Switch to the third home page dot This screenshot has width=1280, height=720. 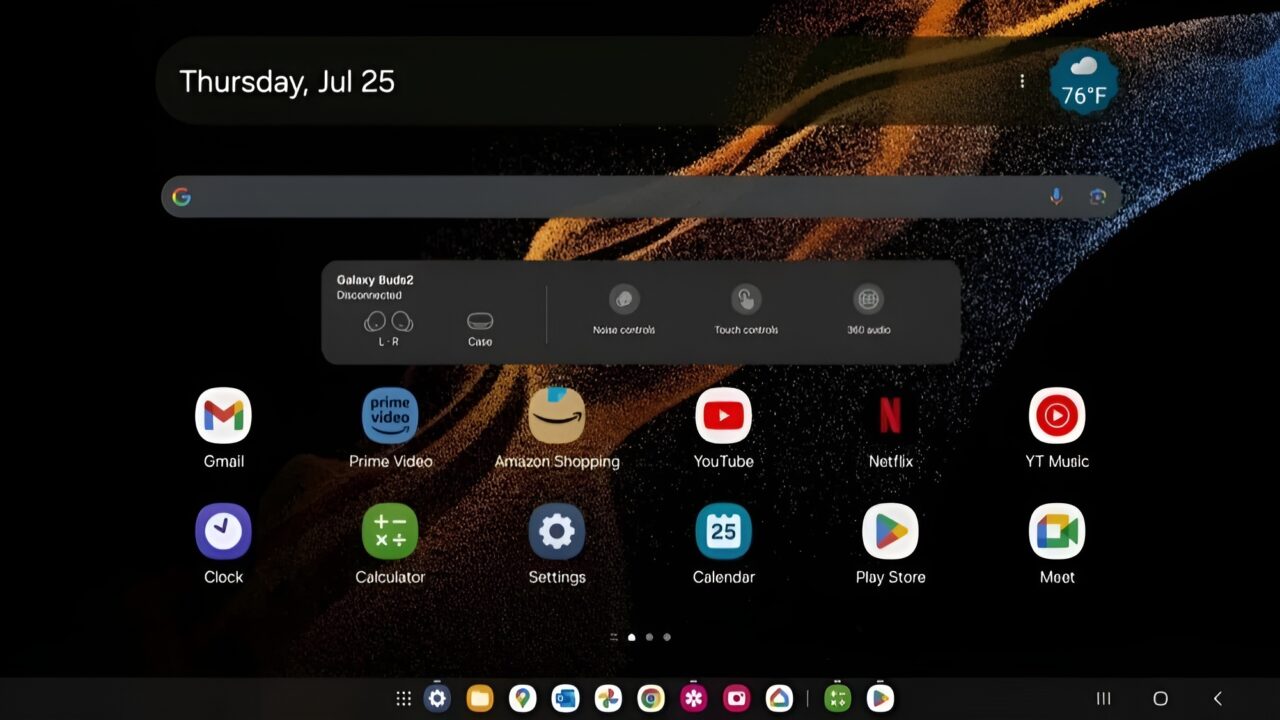pos(649,637)
